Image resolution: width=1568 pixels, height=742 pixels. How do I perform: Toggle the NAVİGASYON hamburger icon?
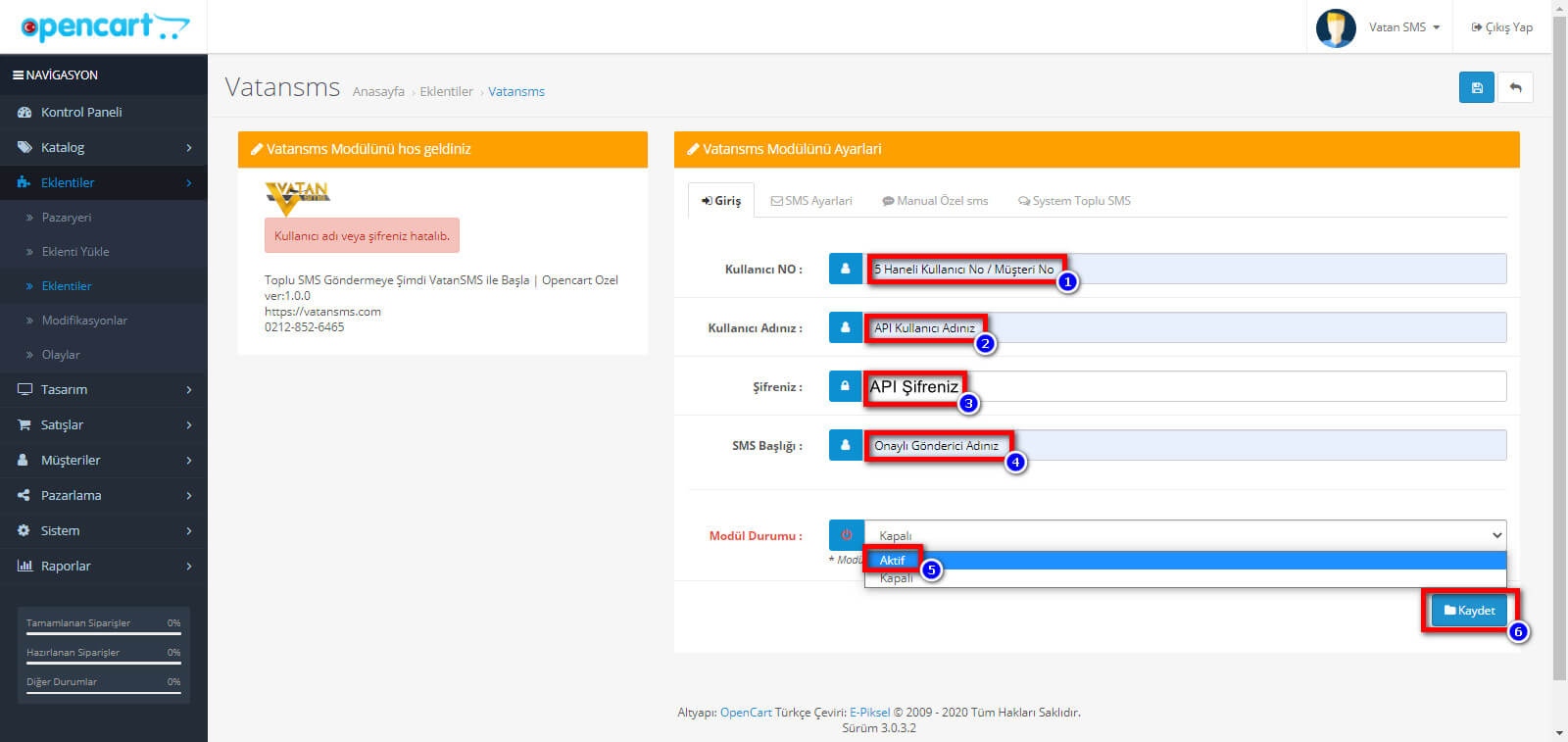coord(18,74)
